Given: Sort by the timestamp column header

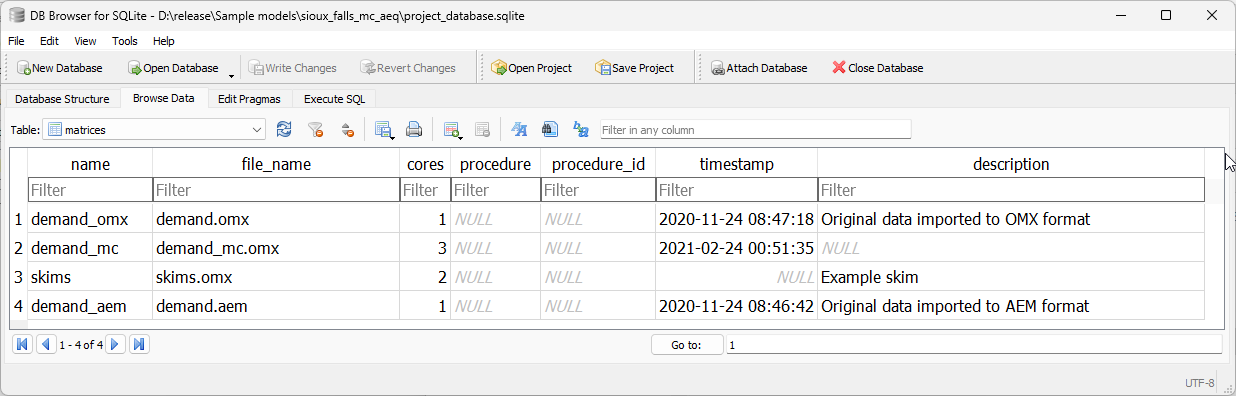Looking at the screenshot, I should tap(736, 164).
